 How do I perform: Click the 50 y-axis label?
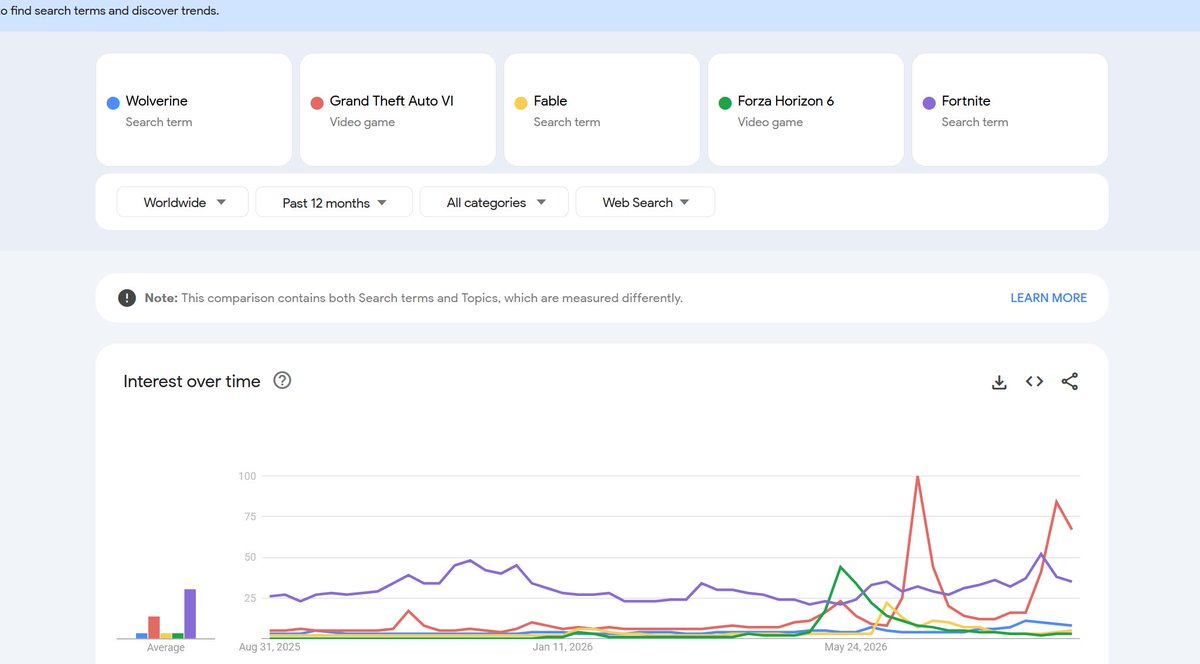tap(250, 557)
